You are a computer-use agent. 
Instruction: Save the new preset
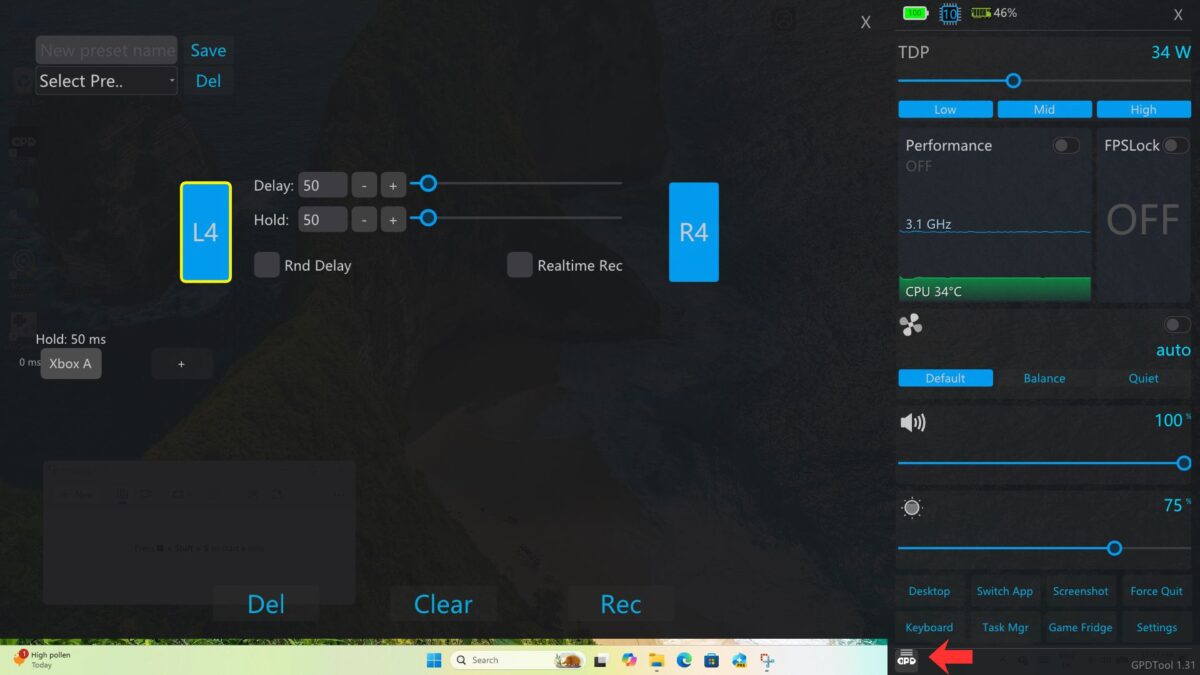[208, 49]
